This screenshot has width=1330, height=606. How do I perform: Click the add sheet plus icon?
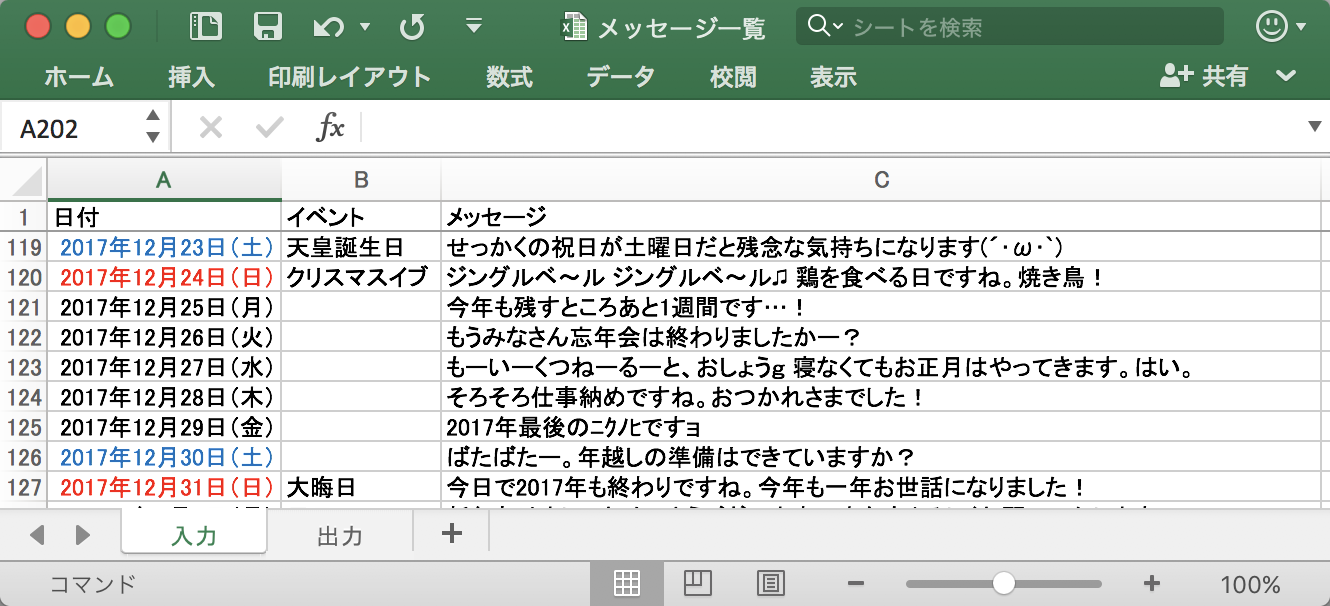tap(452, 534)
